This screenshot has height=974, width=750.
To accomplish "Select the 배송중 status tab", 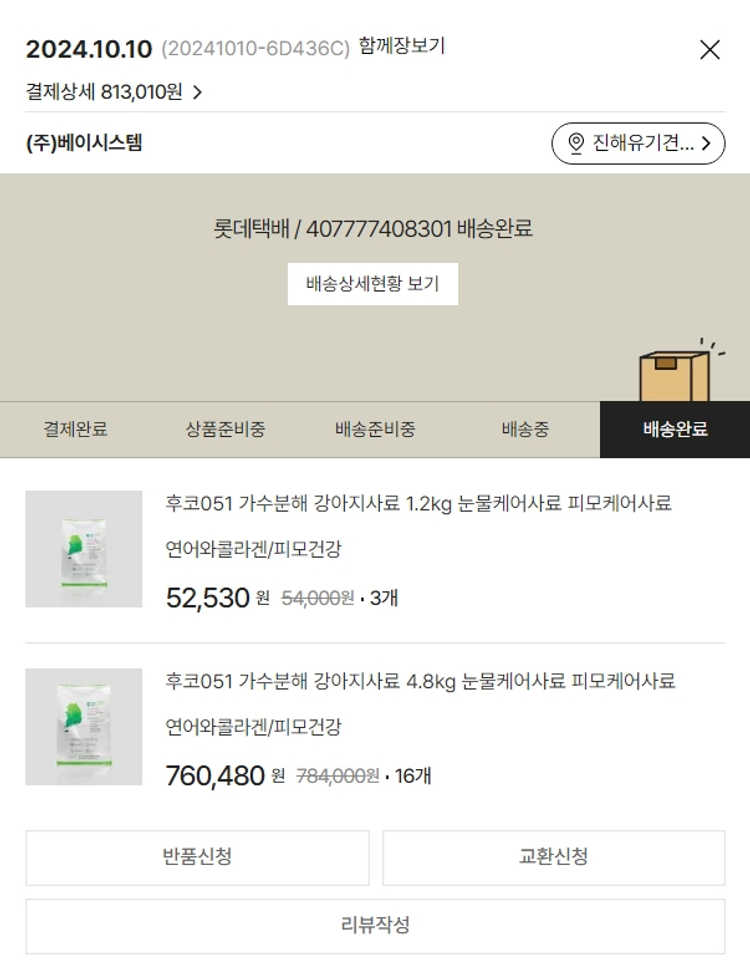I will pos(525,430).
